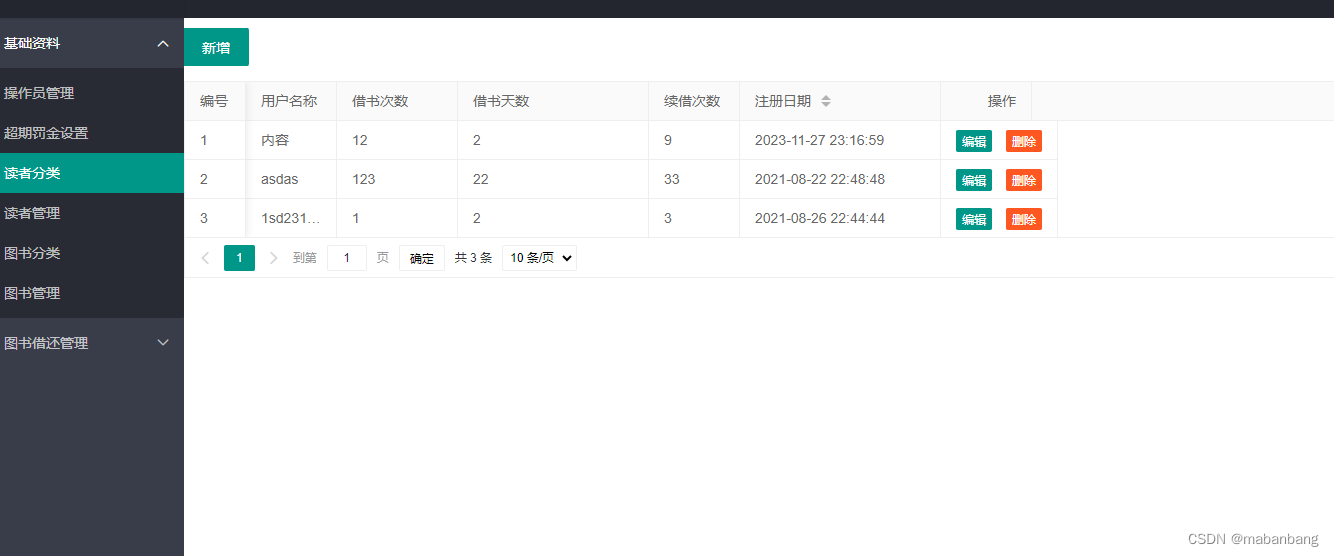
Task: Select 读者分类 in the sidebar
Action: click(x=92, y=173)
